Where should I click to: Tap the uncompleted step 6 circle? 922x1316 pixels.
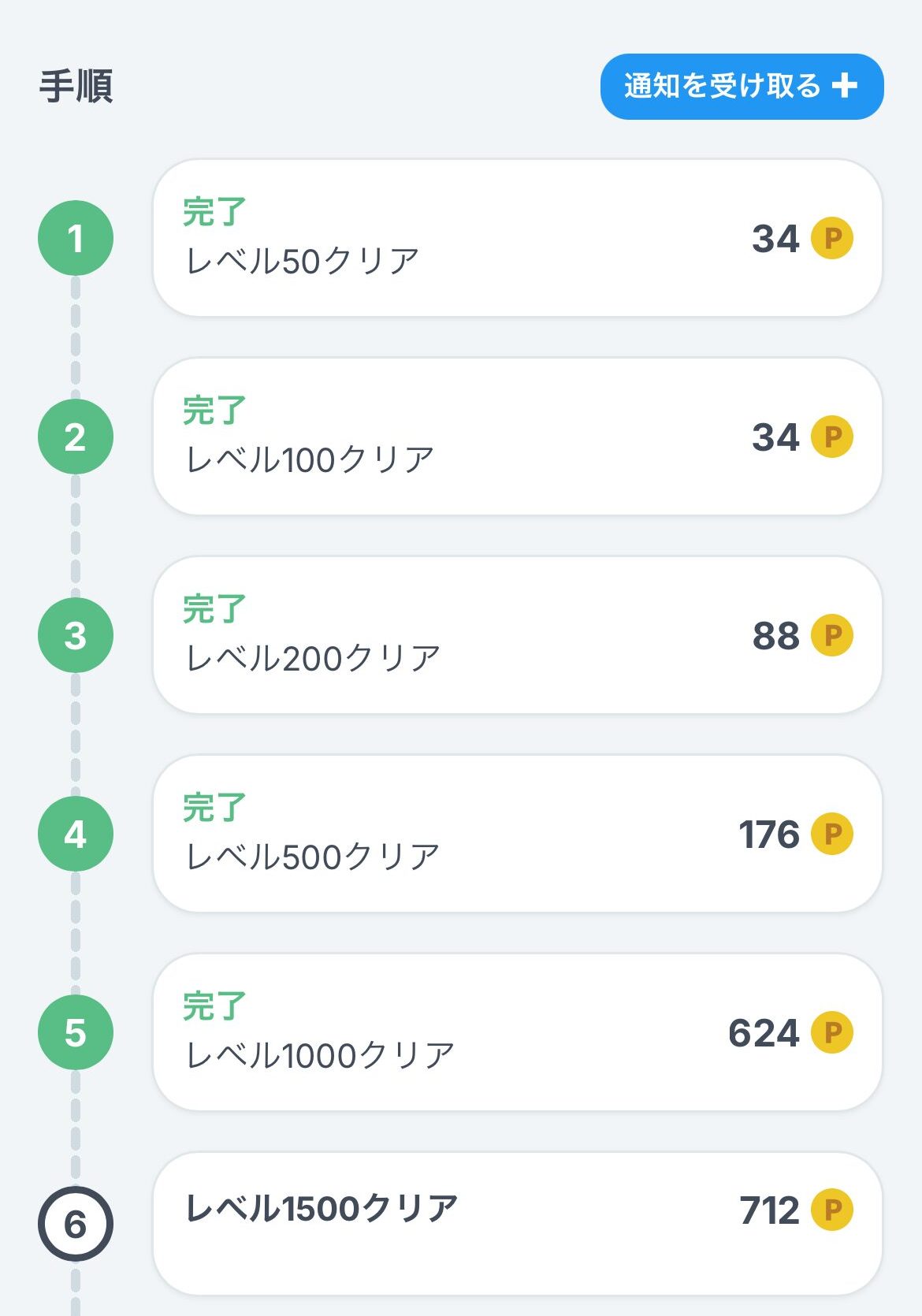point(76,1224)
